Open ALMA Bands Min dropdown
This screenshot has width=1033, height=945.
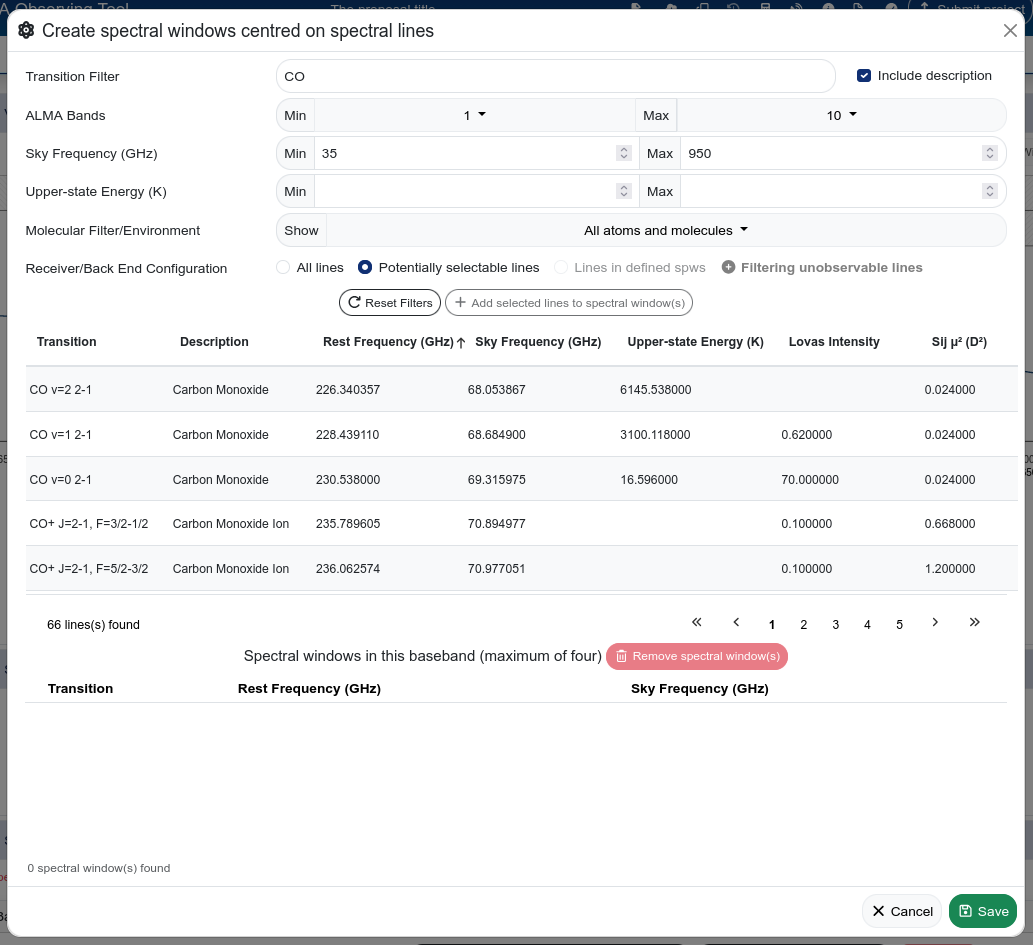[x=474, y=115]
